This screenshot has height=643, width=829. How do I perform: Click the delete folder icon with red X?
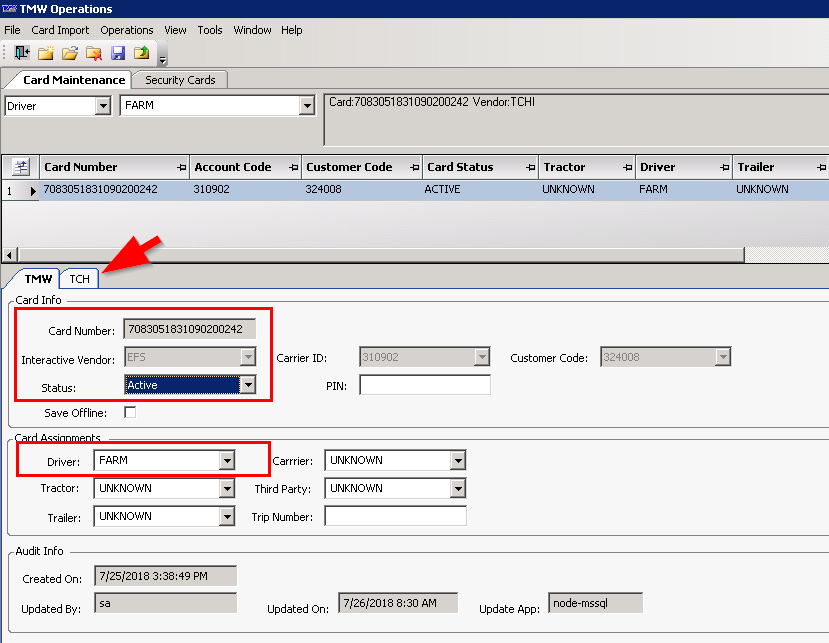[94, 53]
